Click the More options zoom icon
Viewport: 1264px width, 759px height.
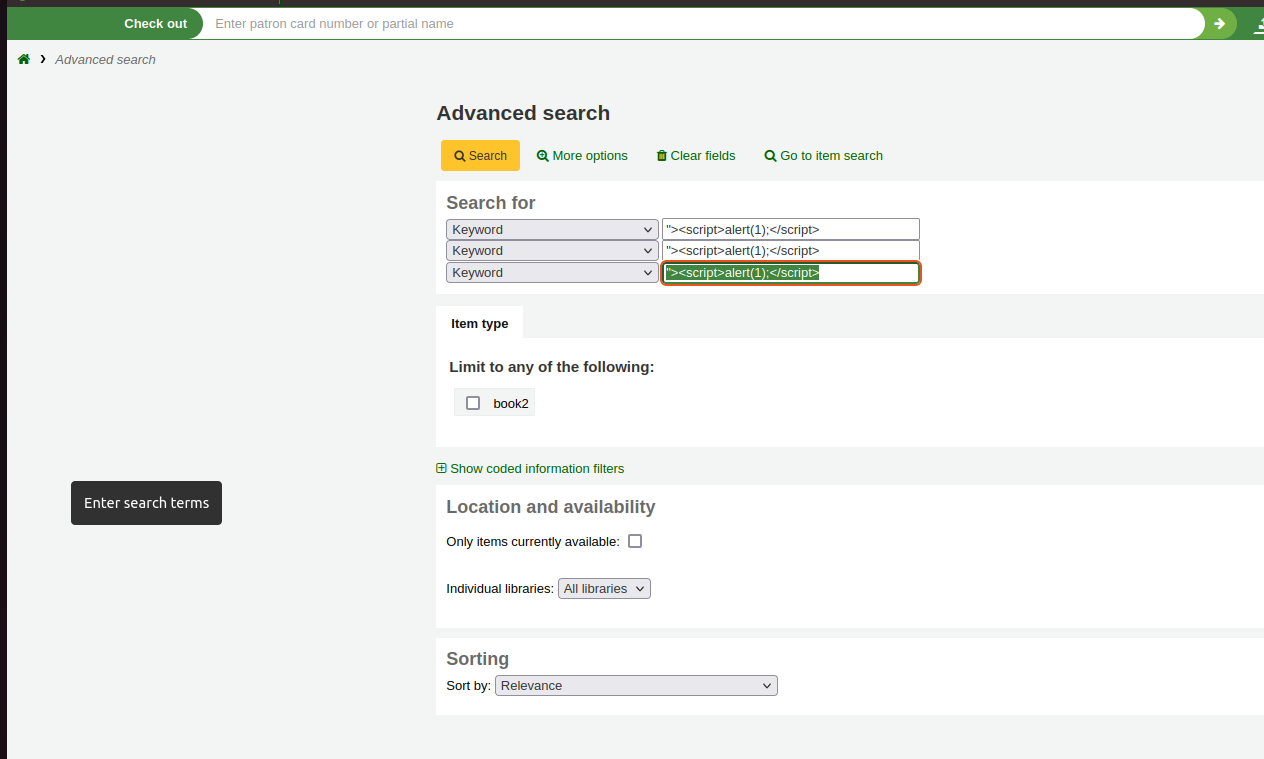(543, 156)
